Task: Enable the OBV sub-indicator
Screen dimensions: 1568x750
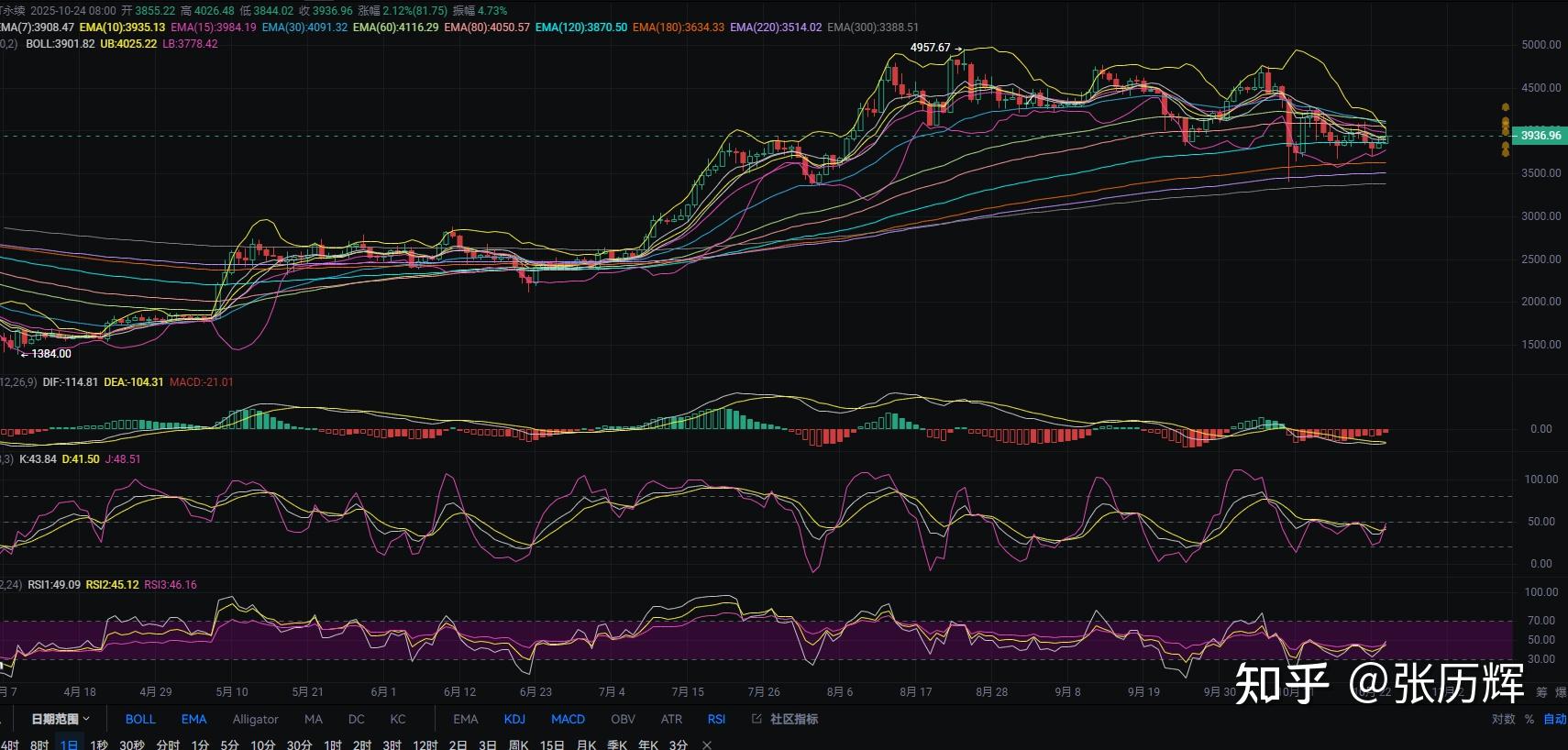Action: [x=623, y=719]
